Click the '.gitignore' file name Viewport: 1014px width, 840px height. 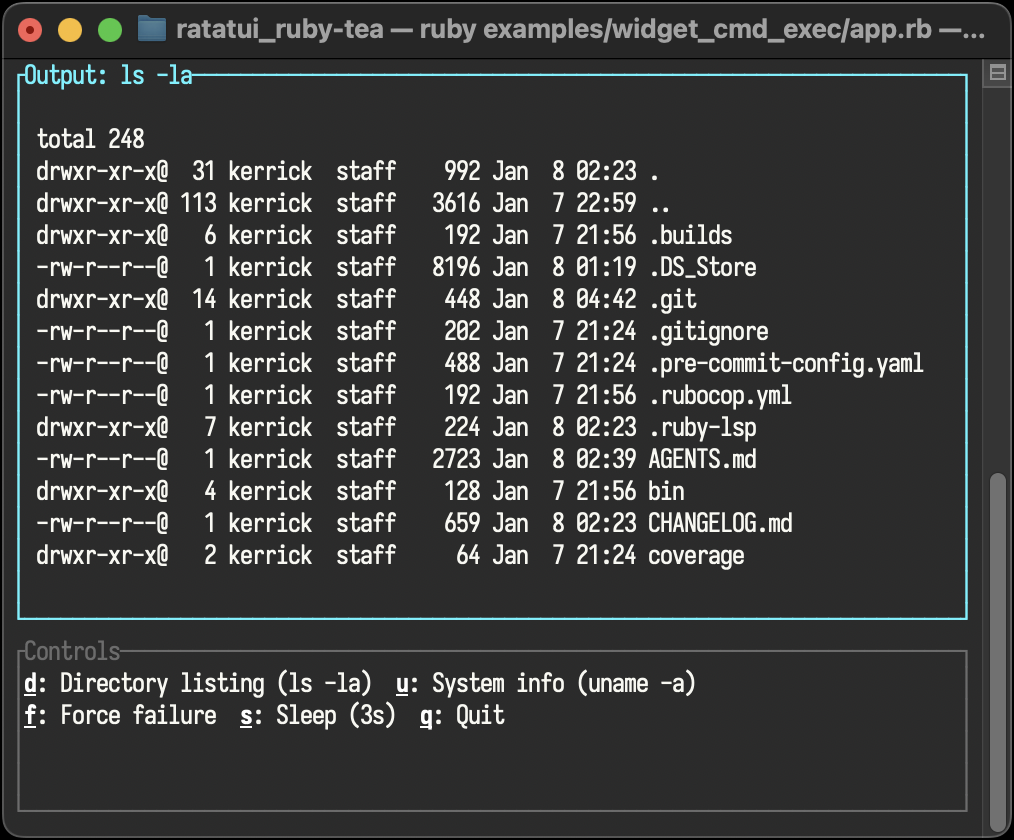(709, 331)
